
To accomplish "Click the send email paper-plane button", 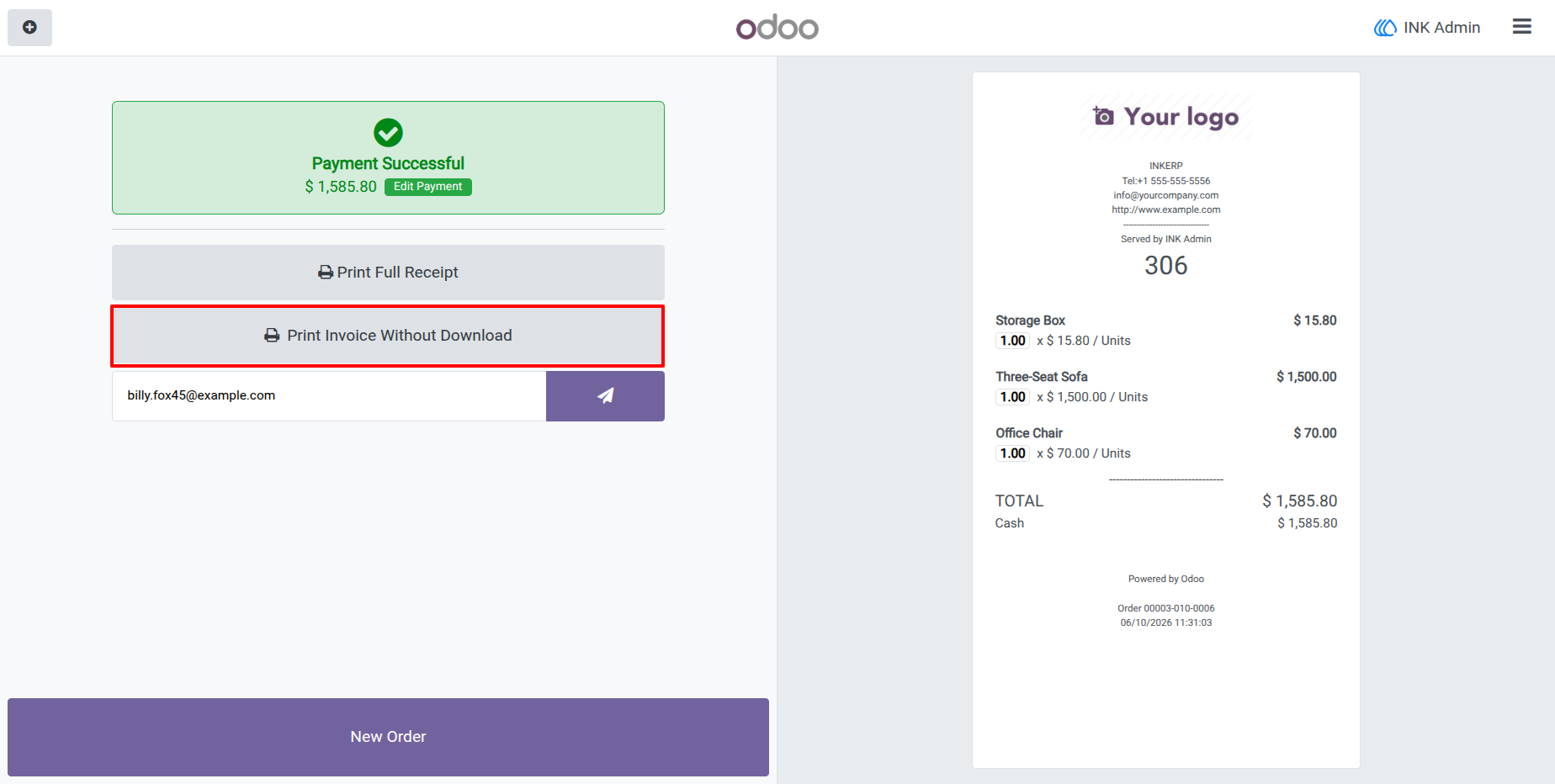I will click(605, 396).
